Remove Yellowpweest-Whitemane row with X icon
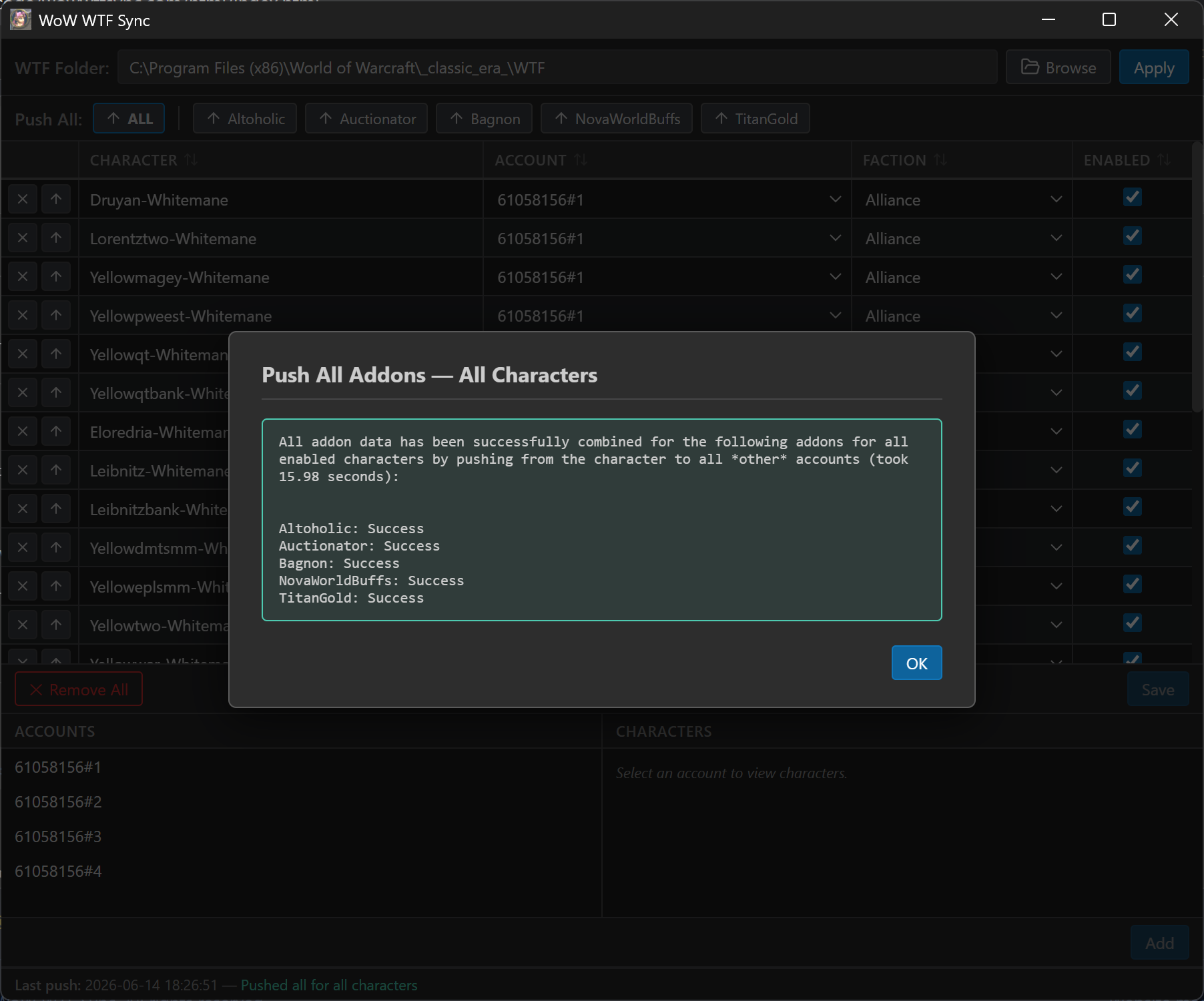Viewport: 1204px width, 1001px height. coord(23,315)
